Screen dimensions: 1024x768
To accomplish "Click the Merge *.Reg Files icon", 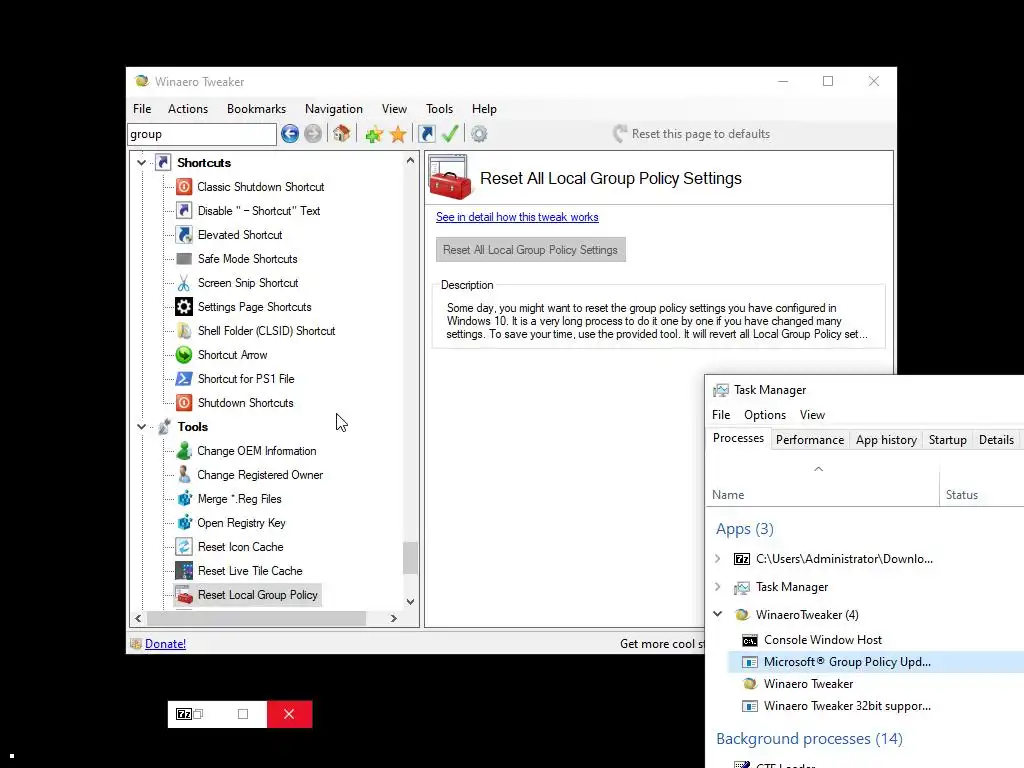I will [x=184, y=499].
